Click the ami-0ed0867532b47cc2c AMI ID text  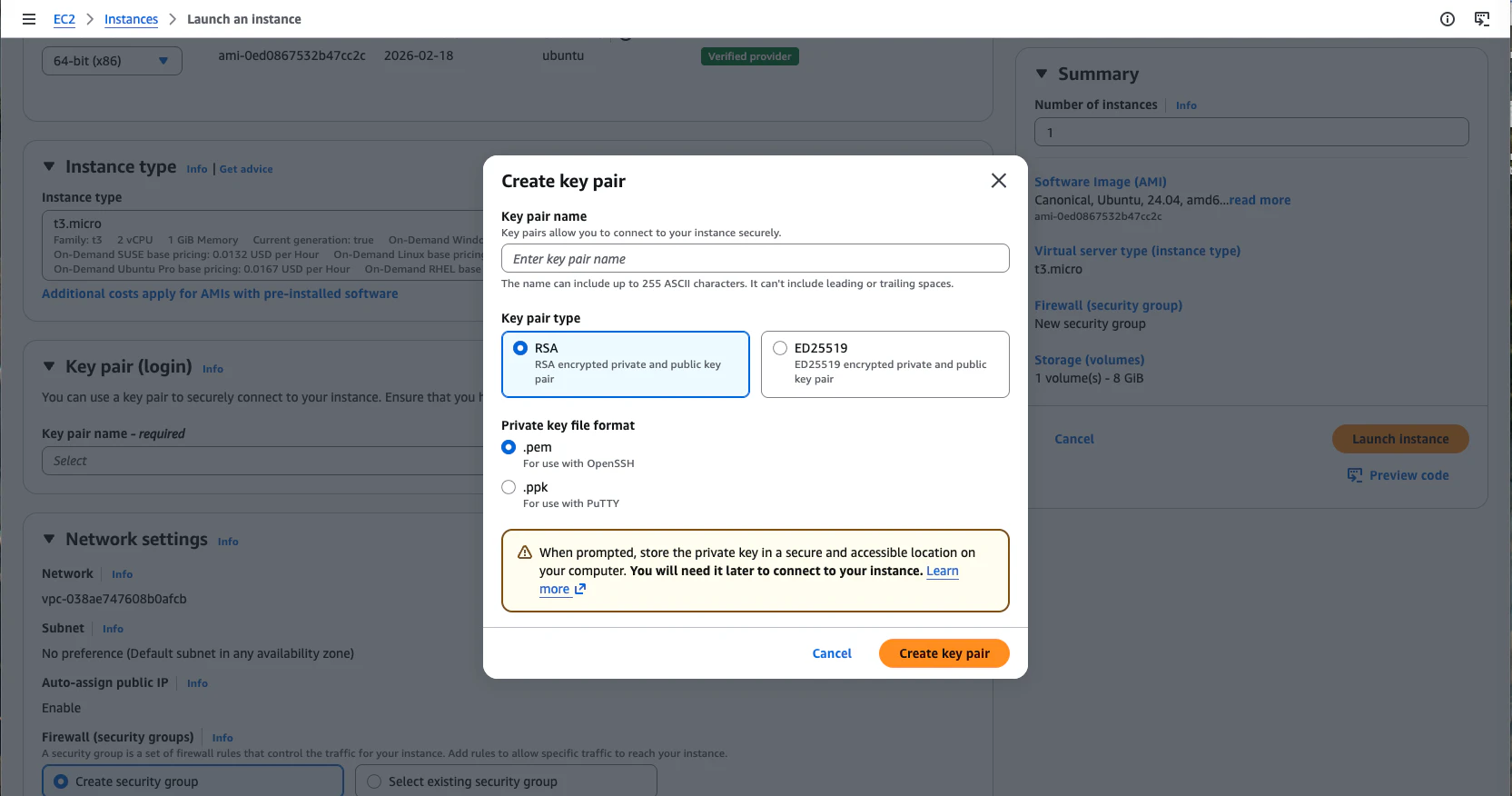point(292,55)
